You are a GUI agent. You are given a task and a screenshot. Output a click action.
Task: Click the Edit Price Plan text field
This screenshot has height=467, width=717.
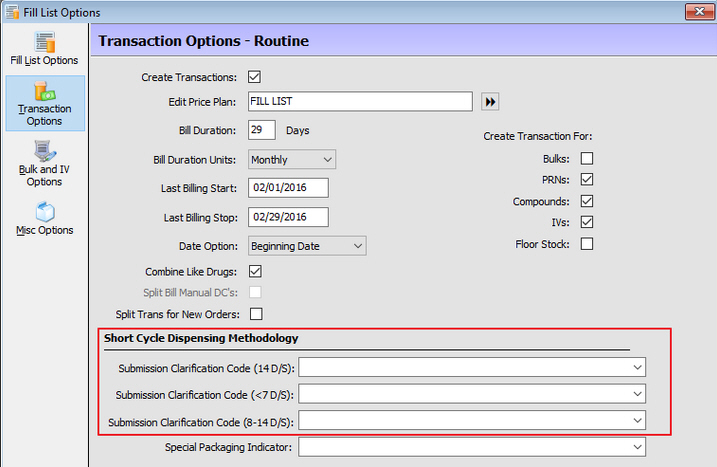359,102
